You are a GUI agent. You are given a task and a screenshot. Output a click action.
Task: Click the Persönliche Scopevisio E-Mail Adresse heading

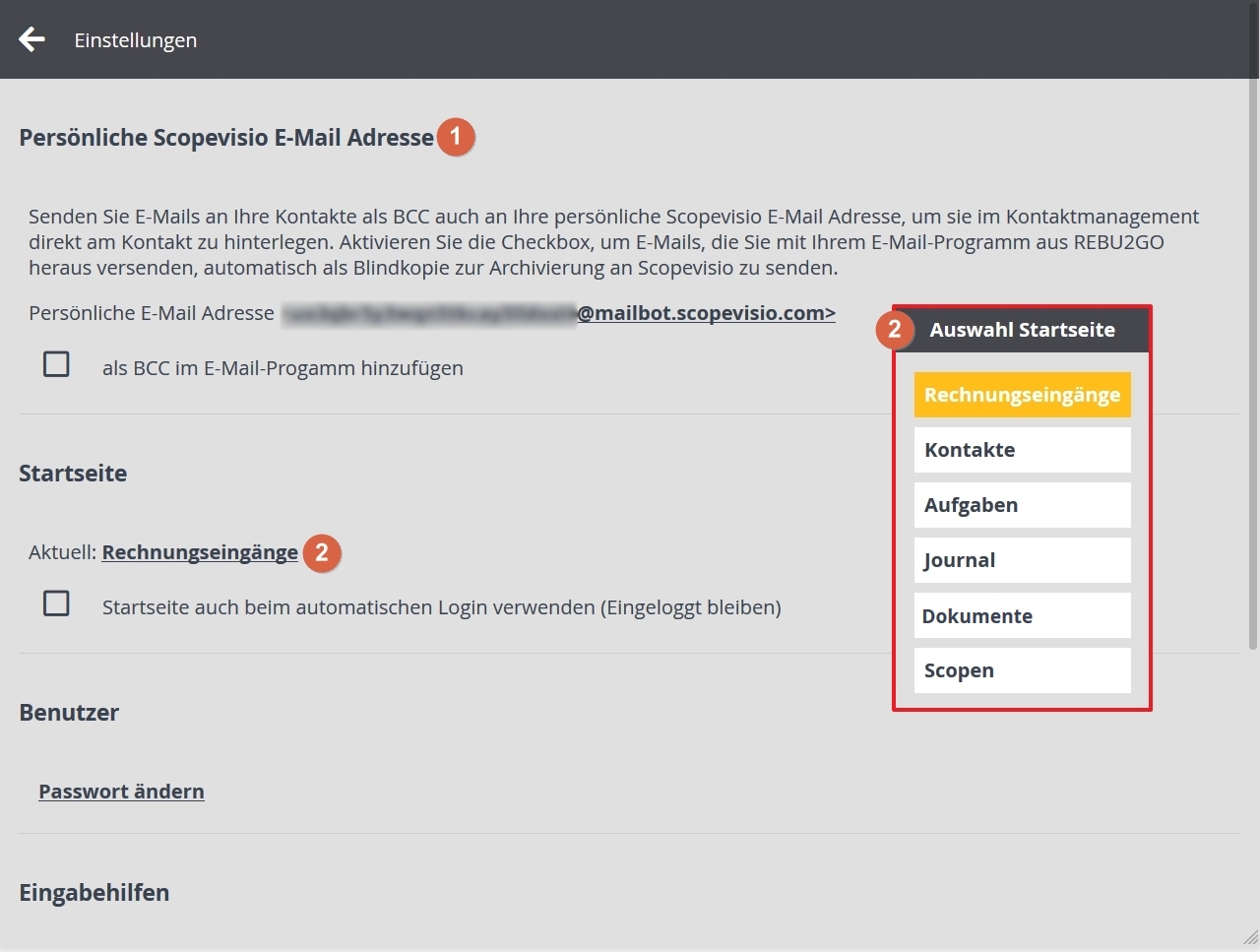[x=226, y=137]
